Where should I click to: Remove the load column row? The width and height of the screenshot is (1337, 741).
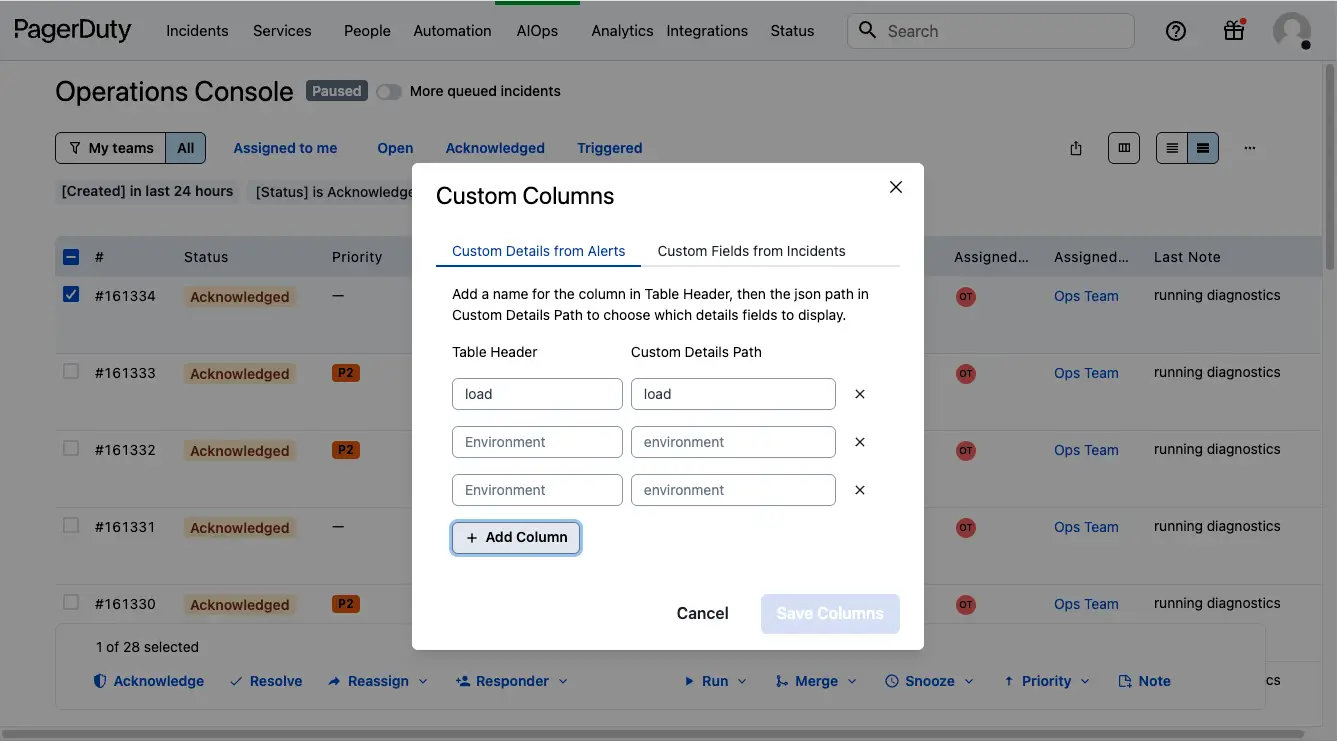pos(860,394)
